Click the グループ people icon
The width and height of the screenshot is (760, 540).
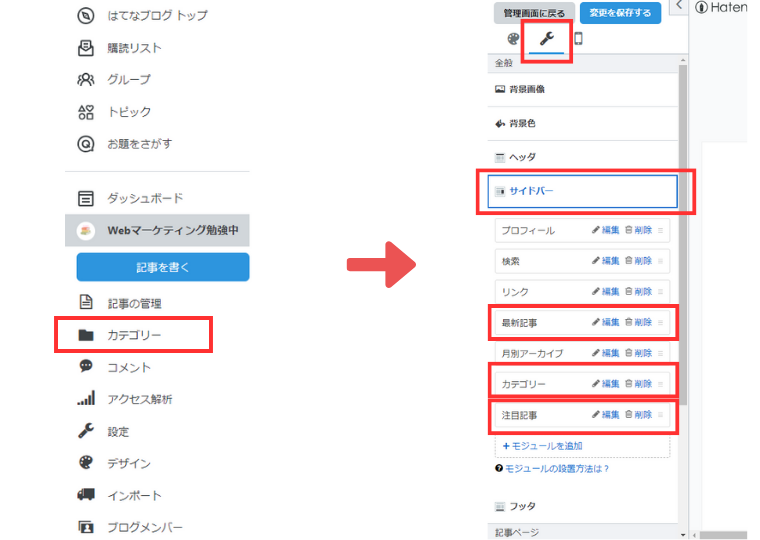[x=86, y=79]
